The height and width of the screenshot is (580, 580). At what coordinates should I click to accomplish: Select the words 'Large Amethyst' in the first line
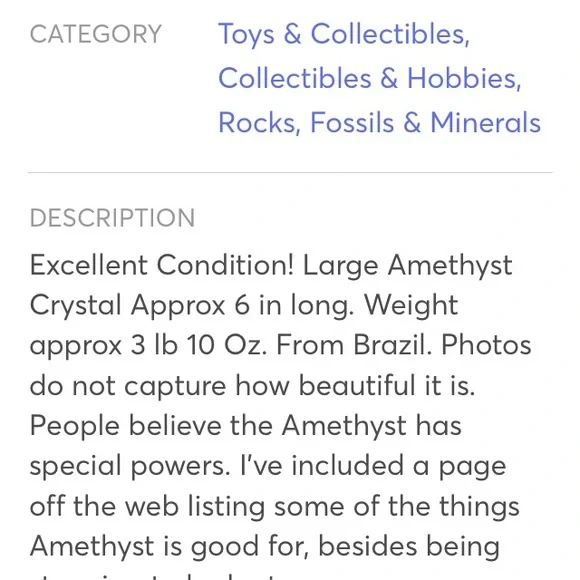pyautogui.click(x=408, y=266)
